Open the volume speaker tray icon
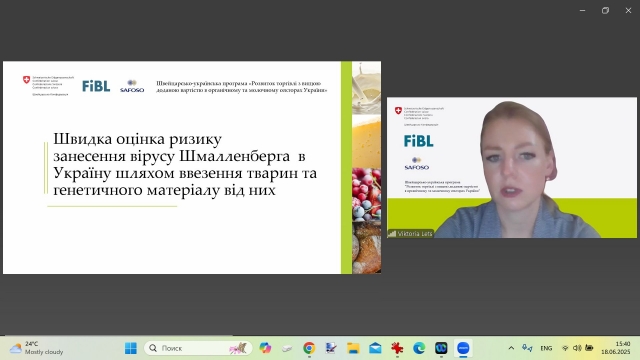The height and width of the screenshot is (360, 640). point(577,348)
